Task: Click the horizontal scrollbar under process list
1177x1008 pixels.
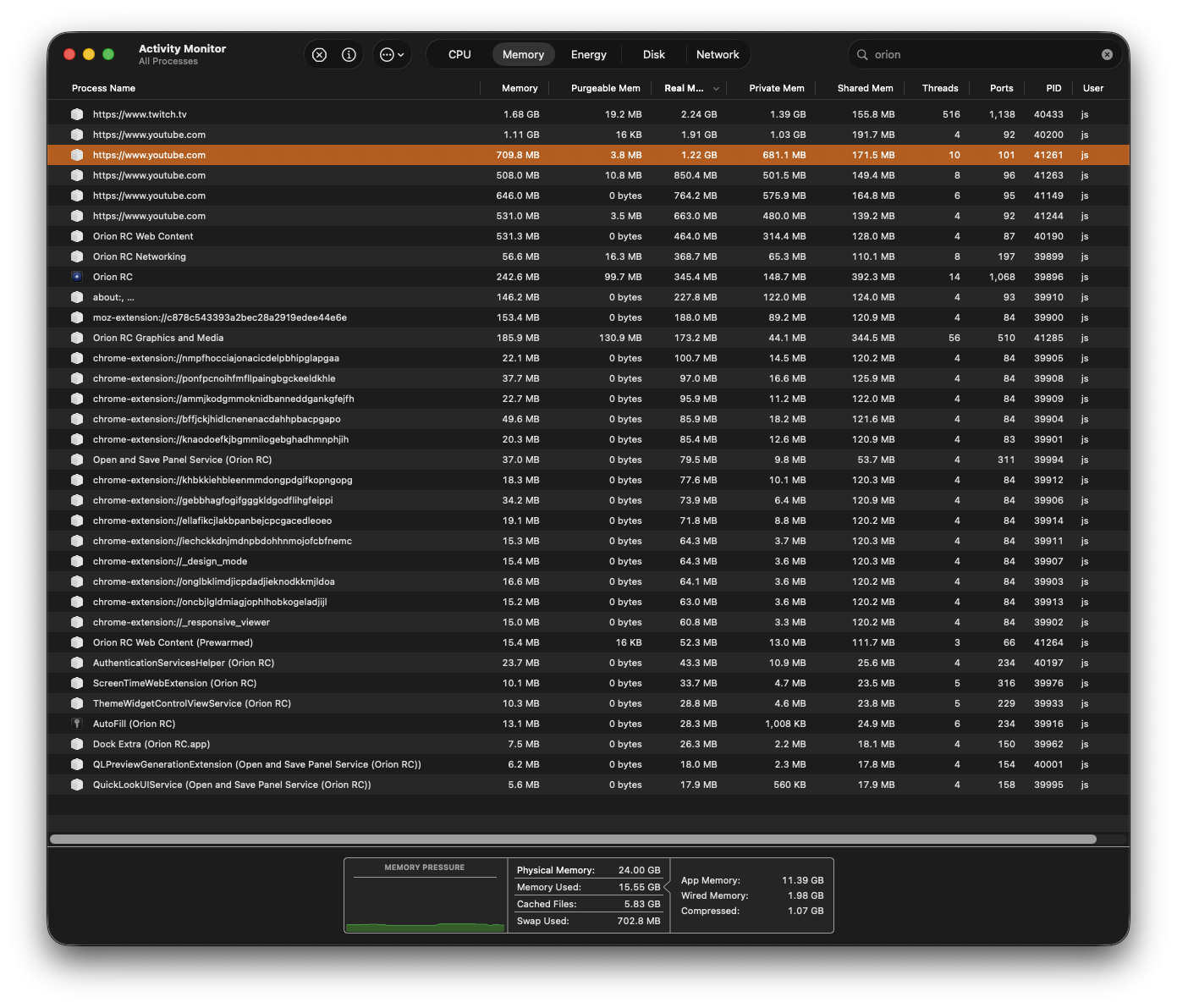Action: [x=573, y=839]
